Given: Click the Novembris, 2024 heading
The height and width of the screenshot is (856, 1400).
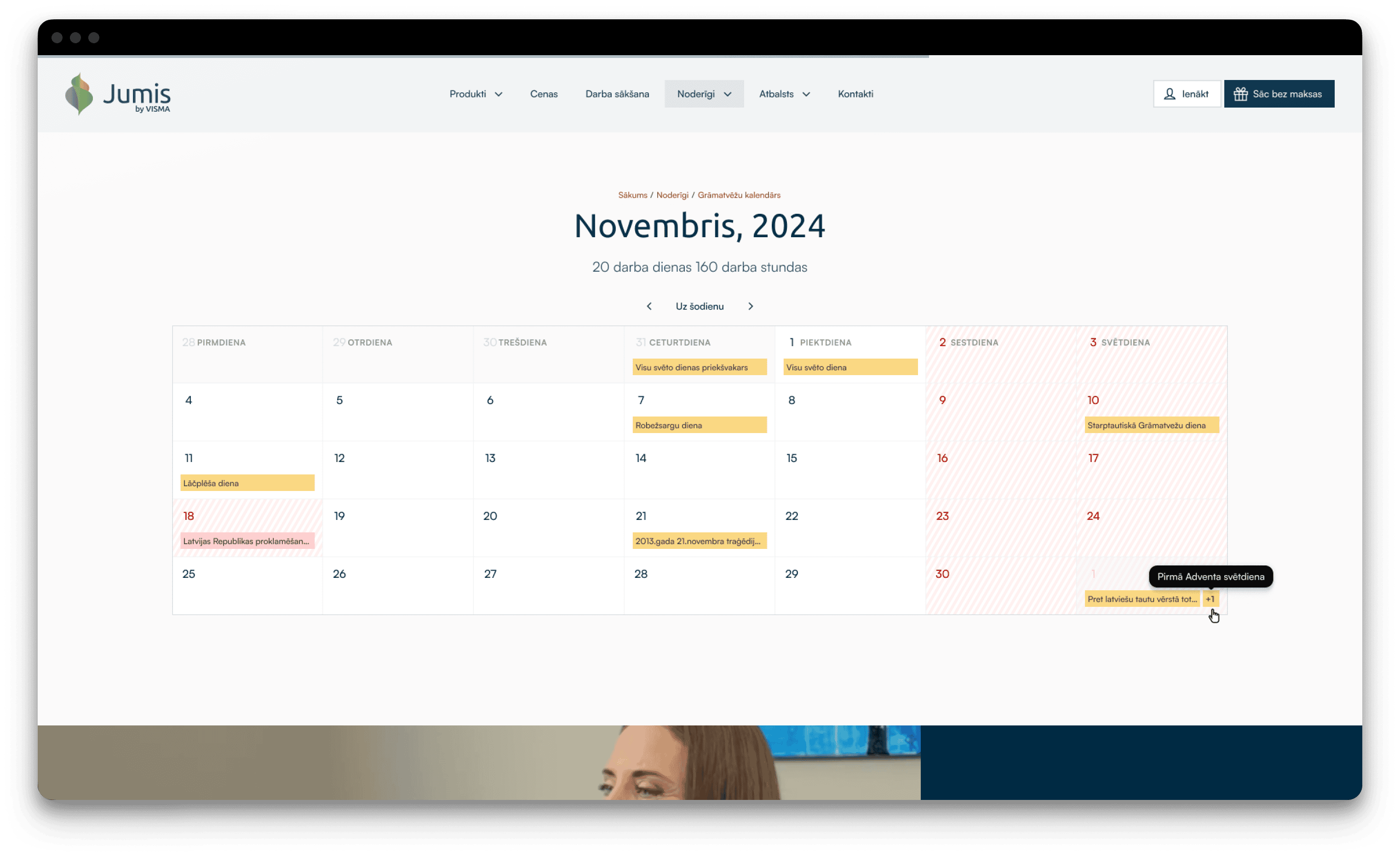Looking at the screenshot, I should point(700,226).
